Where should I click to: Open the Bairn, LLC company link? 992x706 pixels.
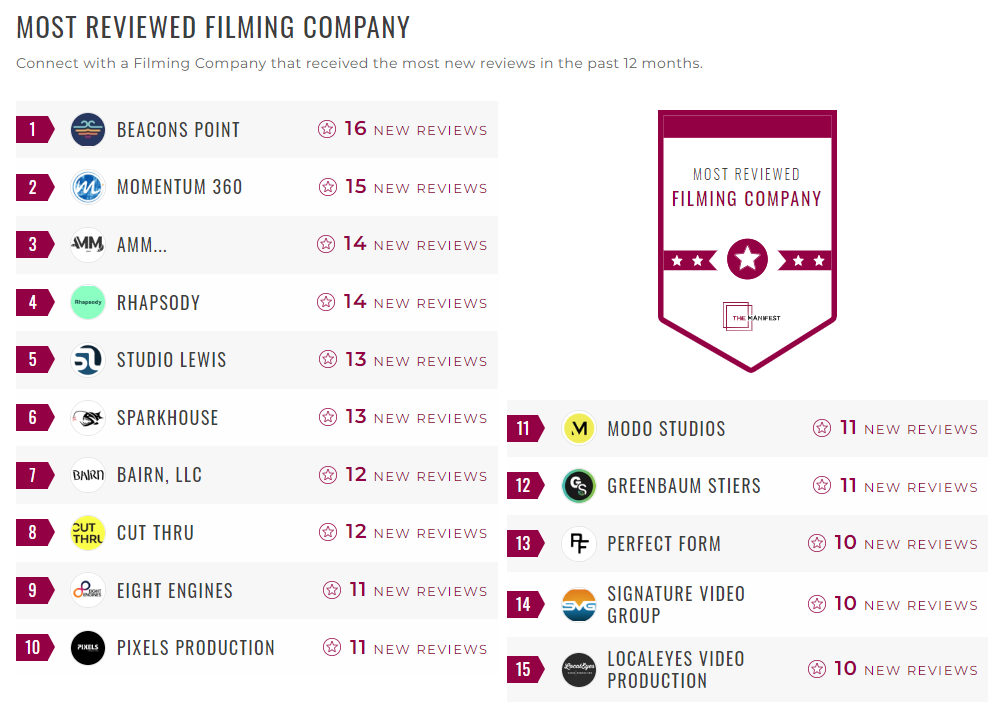point(159,475)
